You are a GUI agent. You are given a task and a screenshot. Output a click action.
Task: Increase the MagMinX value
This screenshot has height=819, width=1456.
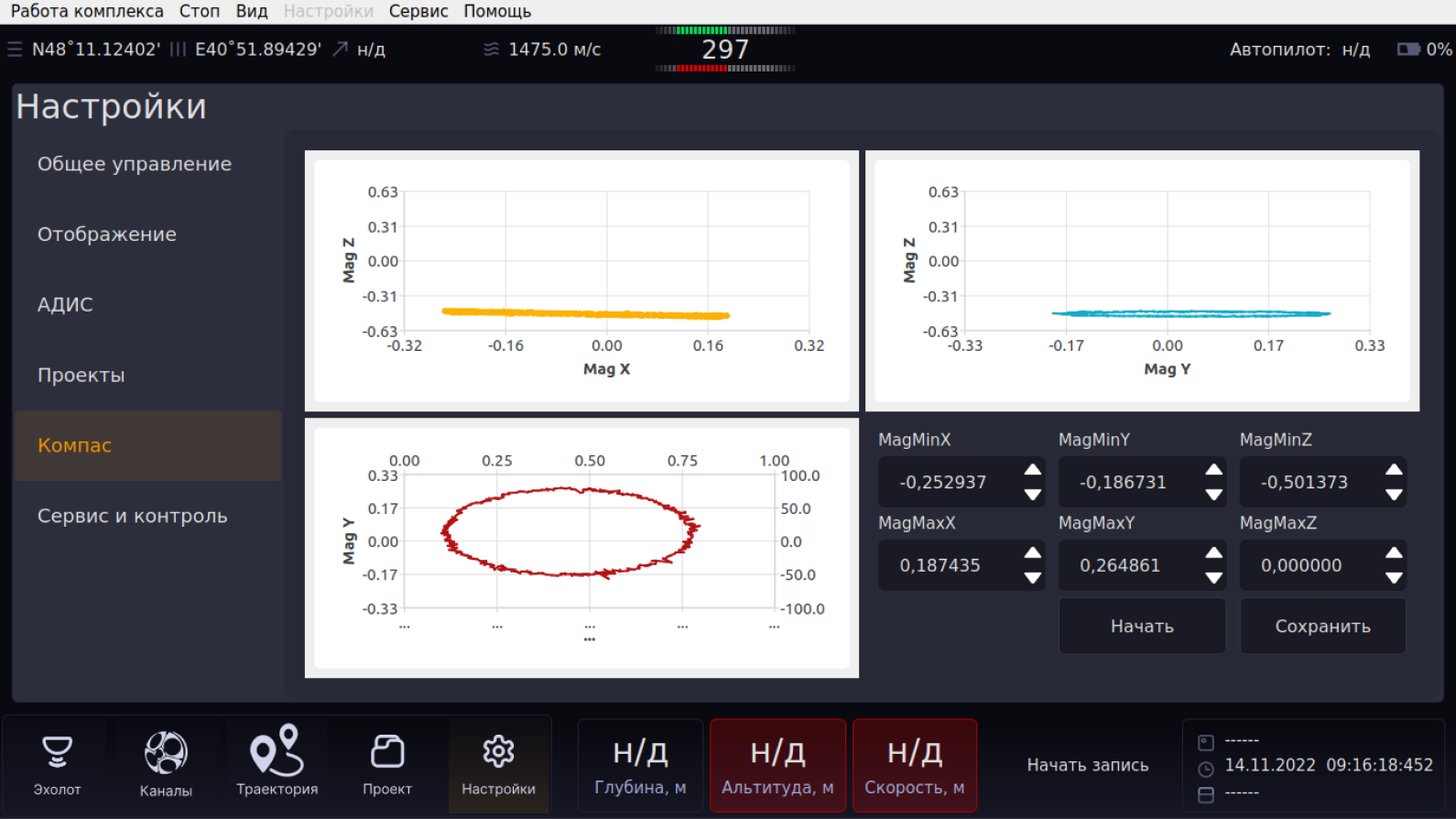coord(1033,470)
